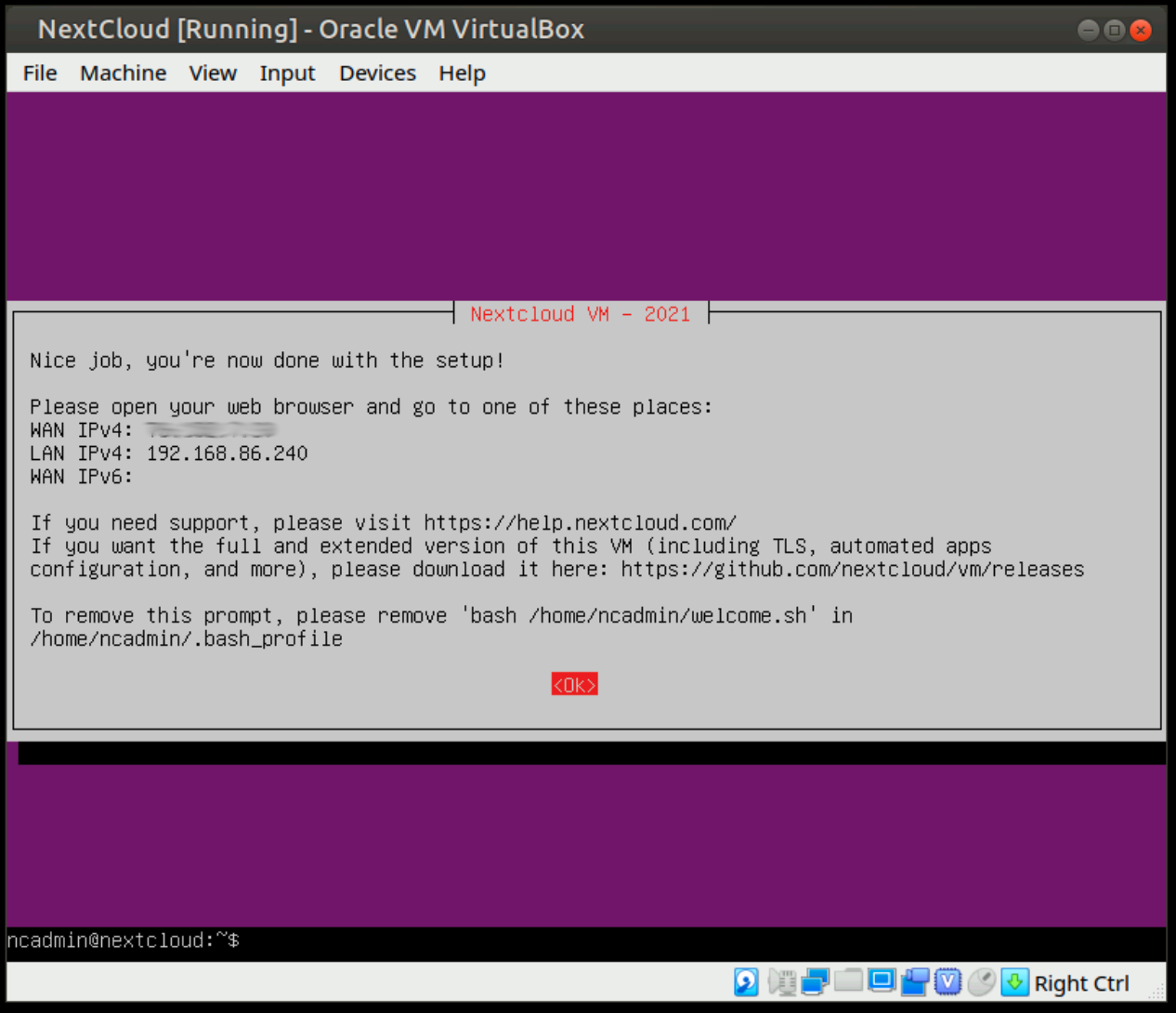Click the audio device status icon
This screenshot has height=1013, width=1176.
782,981
